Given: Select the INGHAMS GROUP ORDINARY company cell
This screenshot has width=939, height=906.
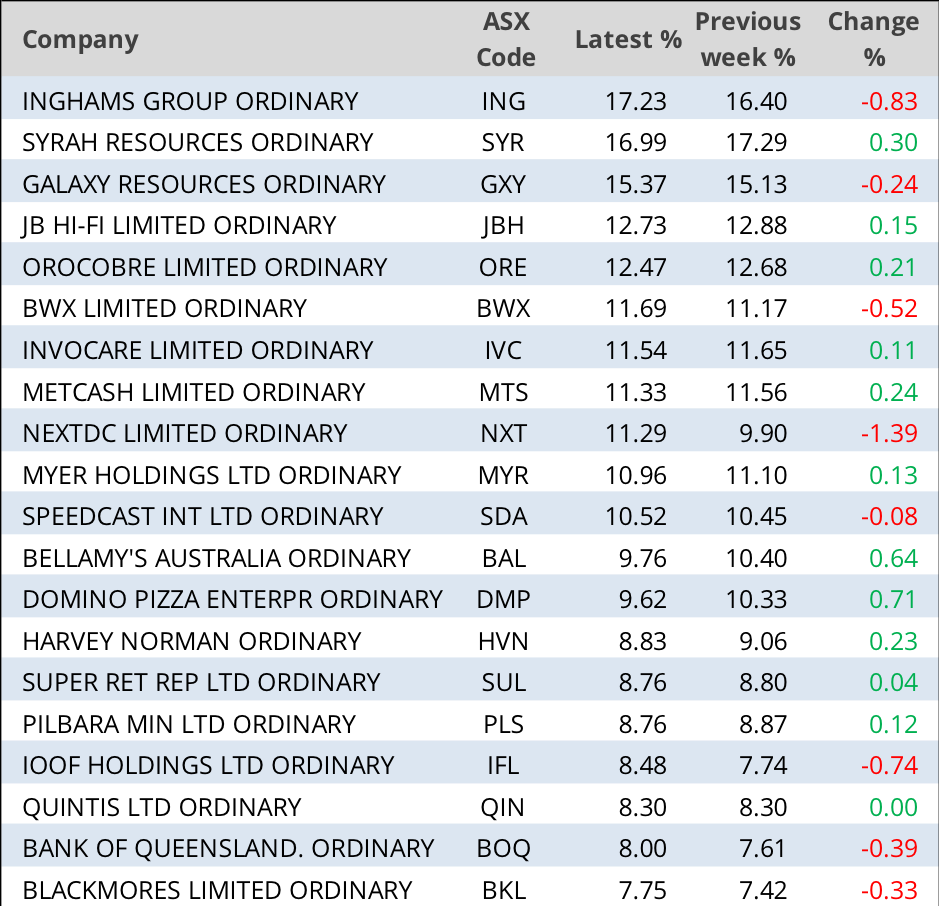Looking at the screenshot, I should click(190, 101).
